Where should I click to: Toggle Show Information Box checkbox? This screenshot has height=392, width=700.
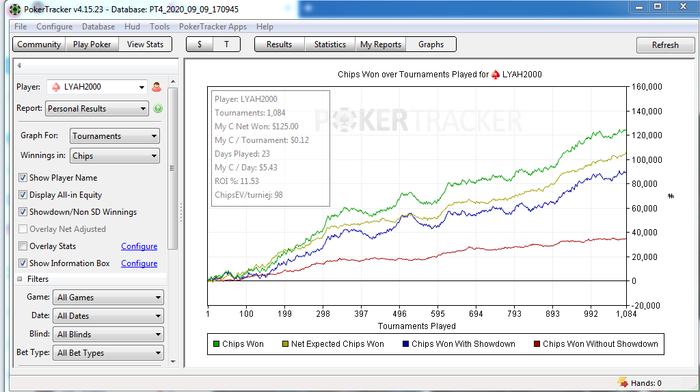(23, 263)
